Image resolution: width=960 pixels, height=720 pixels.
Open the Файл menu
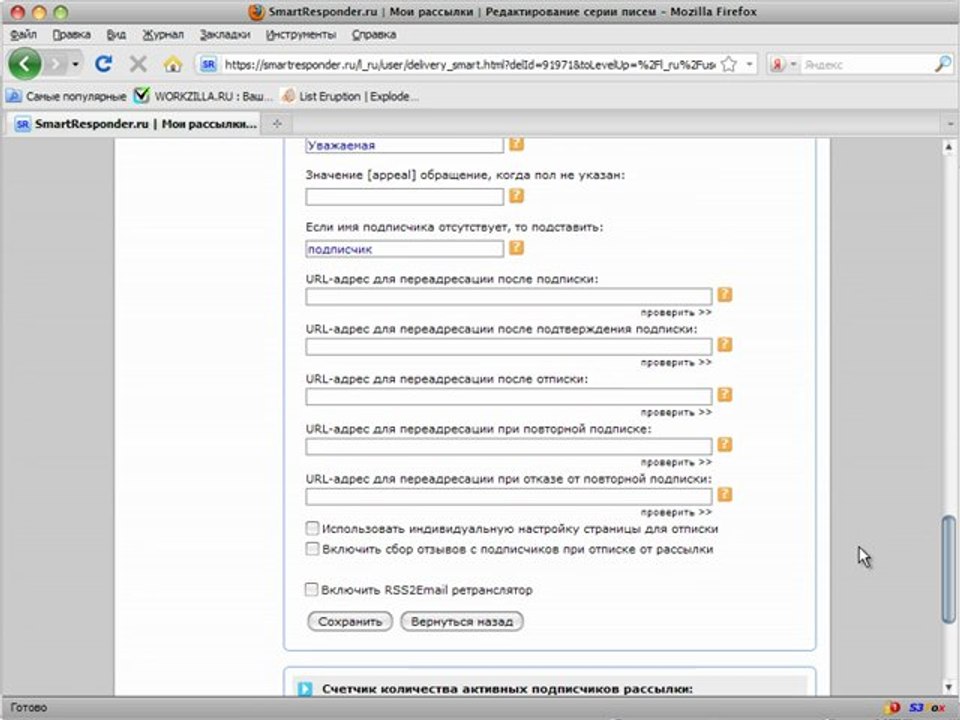[x=24, y=34]
